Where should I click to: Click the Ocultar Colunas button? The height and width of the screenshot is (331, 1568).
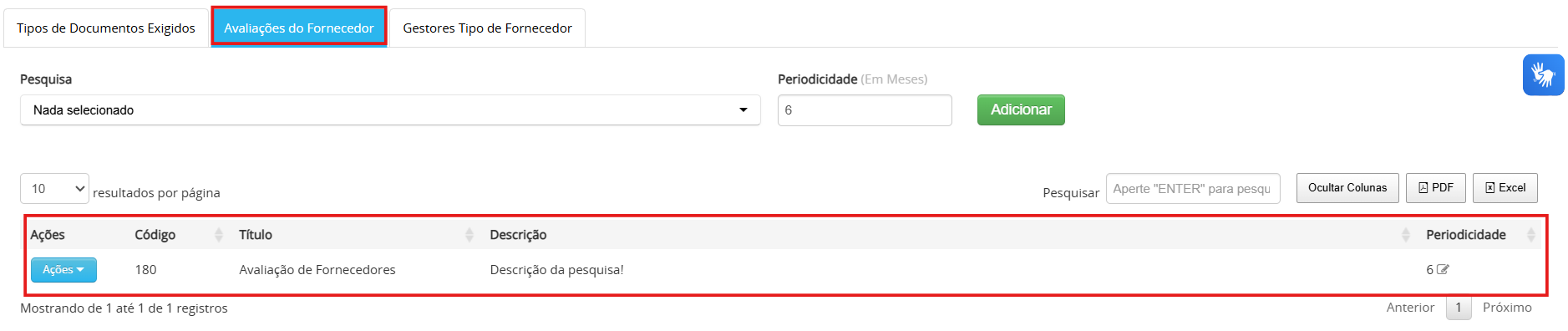(1347, 188)
